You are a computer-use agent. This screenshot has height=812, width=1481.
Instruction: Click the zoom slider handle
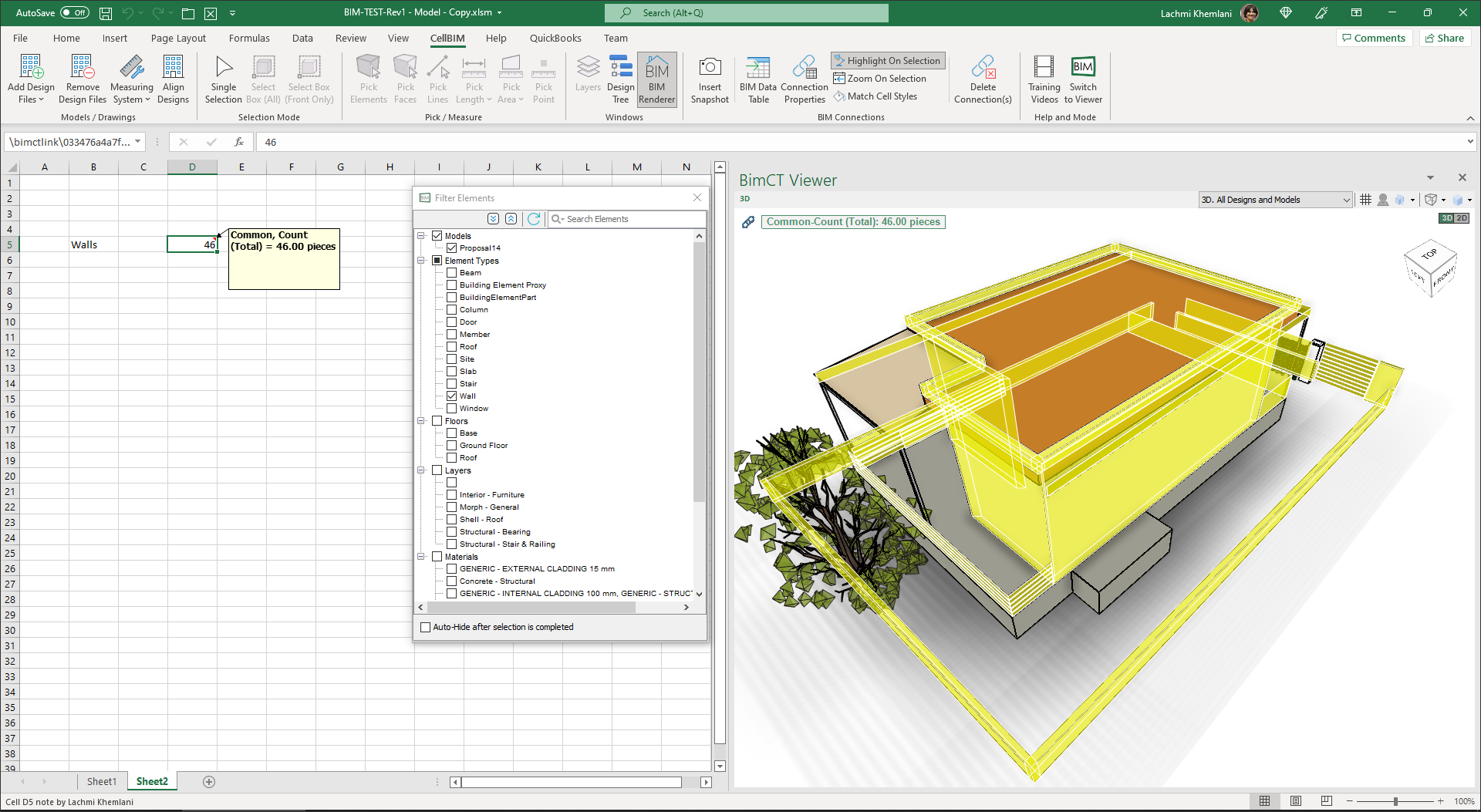[x=1395, y=801]
